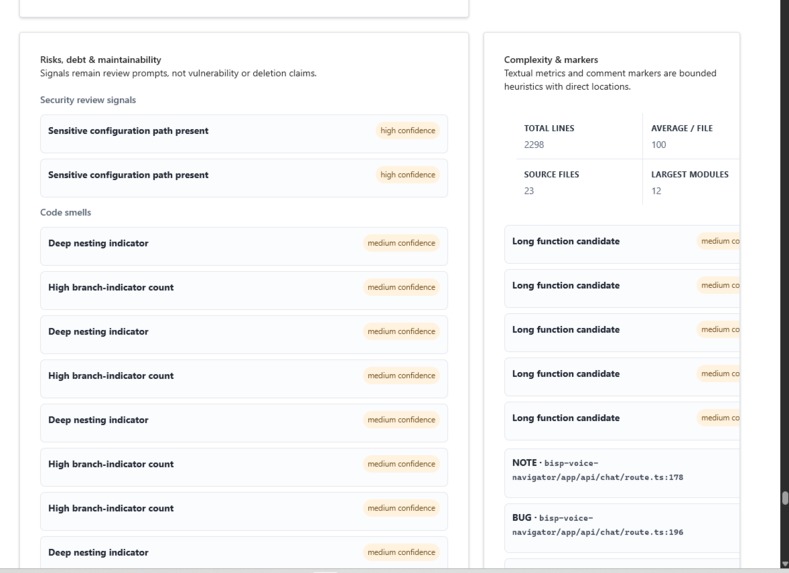789x573 pixels.
Task: Click the 'AVERAGE / FILE' metric label
Action: click(682, 128)
